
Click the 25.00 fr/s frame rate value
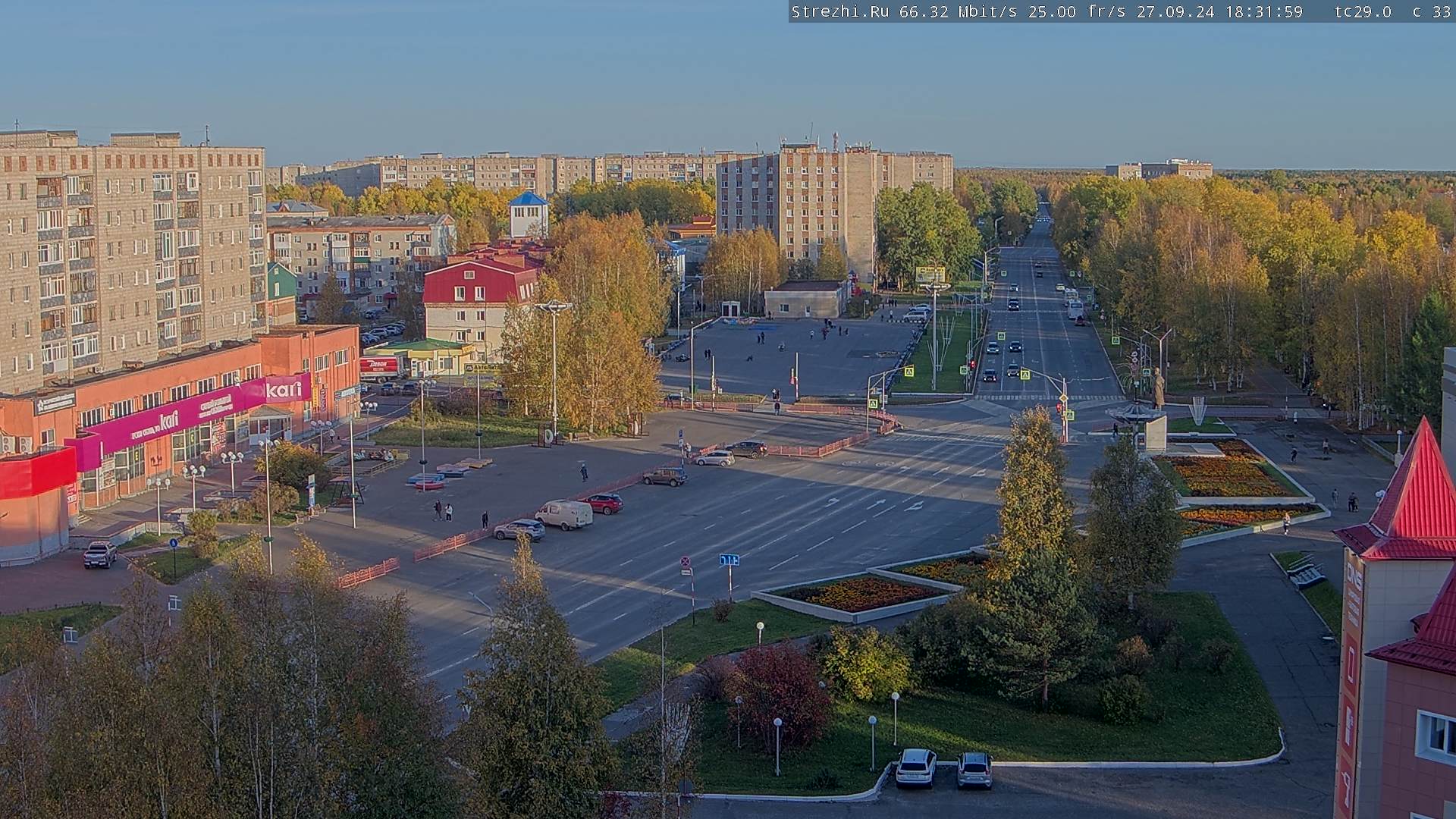click(1077, 11)
